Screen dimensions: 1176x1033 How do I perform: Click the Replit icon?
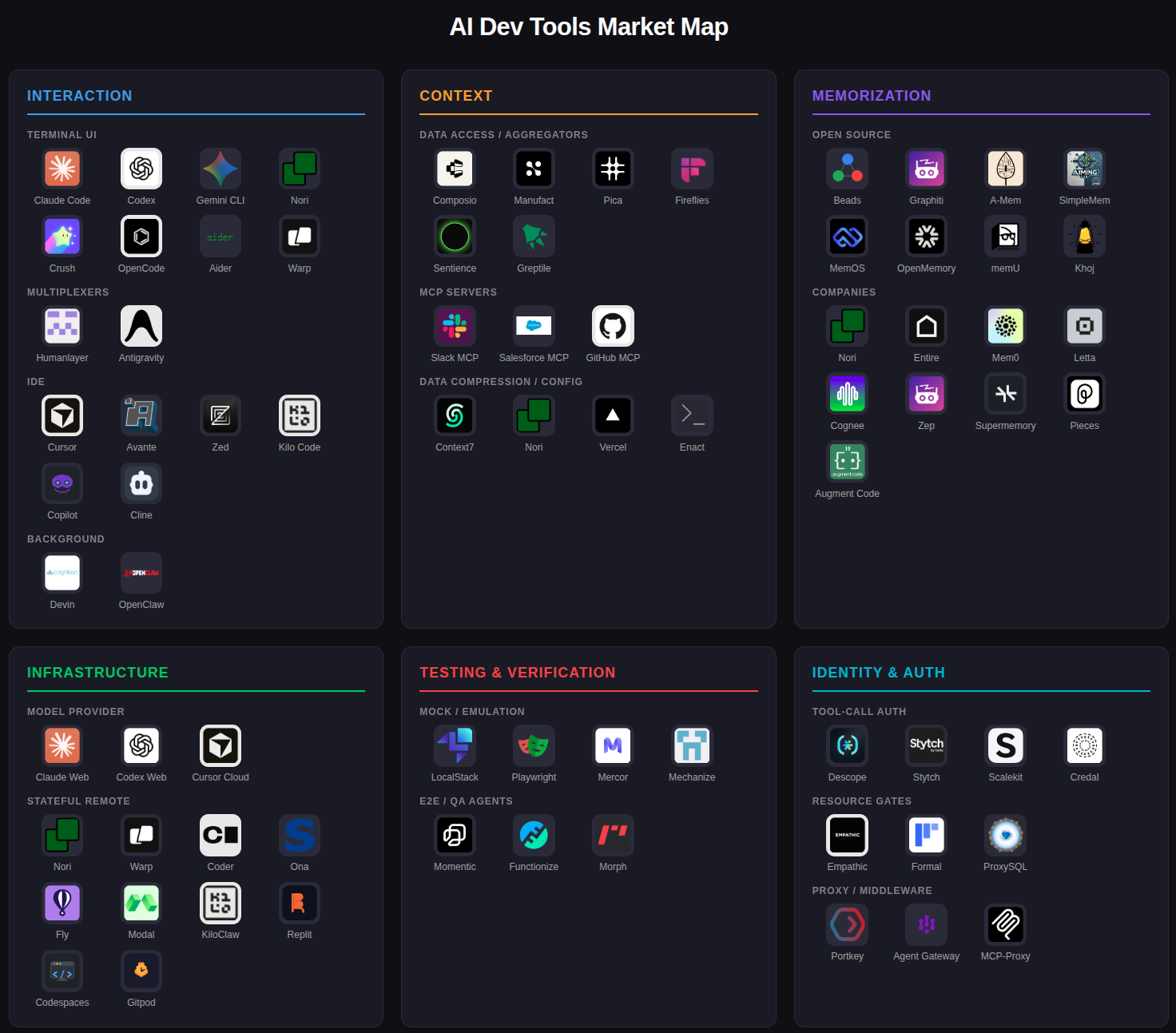click(x=300, y=903)
